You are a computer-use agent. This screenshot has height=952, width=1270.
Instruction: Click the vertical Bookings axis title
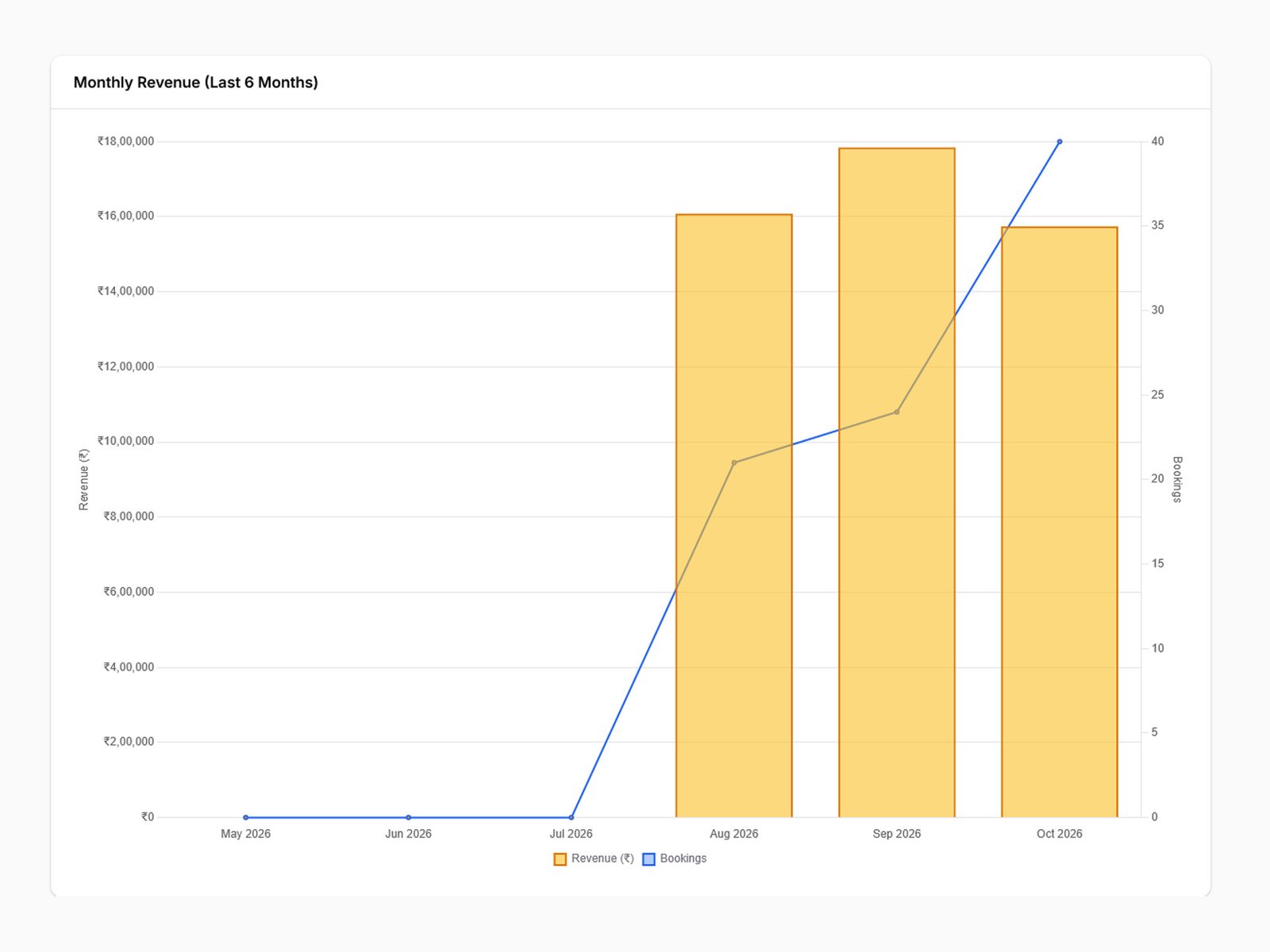tap(1177, 479)
